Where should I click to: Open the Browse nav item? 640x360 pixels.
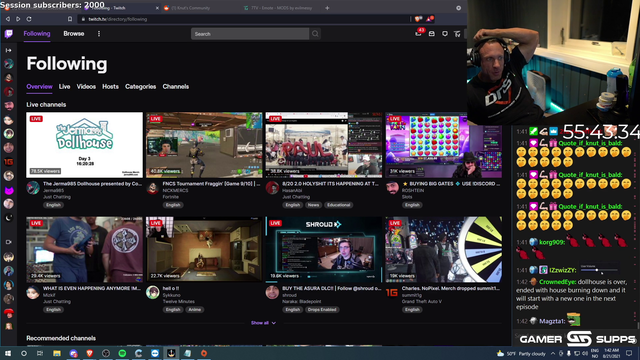click(73, 33)
